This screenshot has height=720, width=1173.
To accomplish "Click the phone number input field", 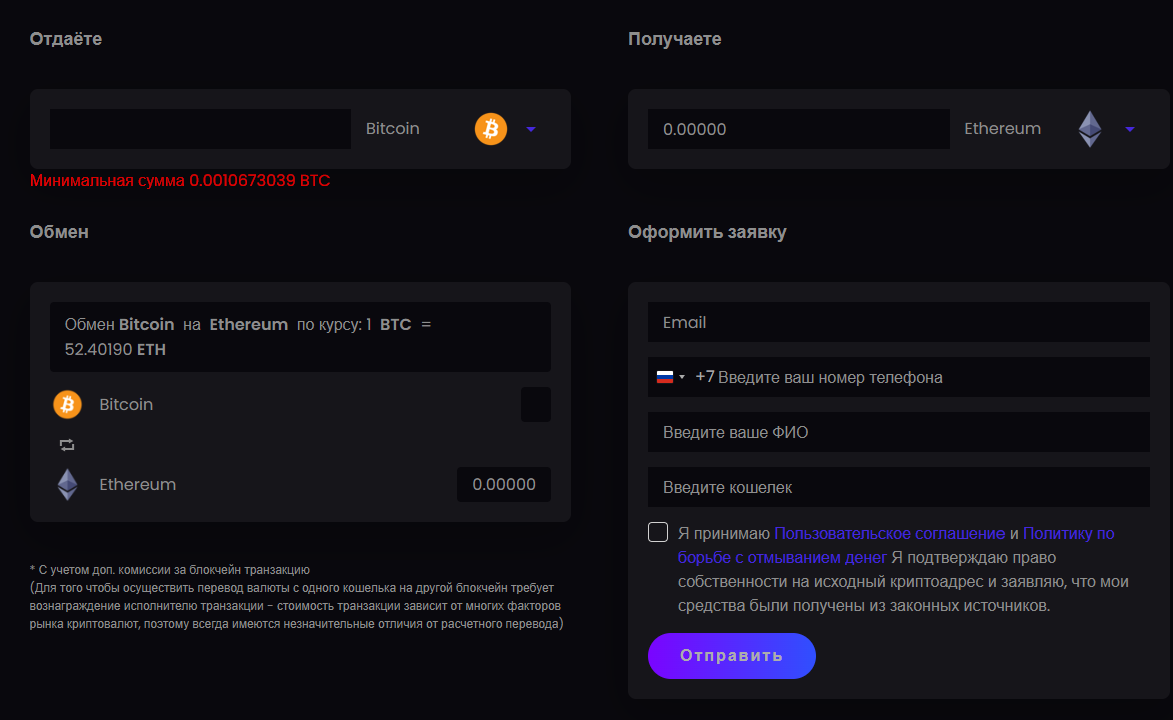I will click(x=930, y=377).
